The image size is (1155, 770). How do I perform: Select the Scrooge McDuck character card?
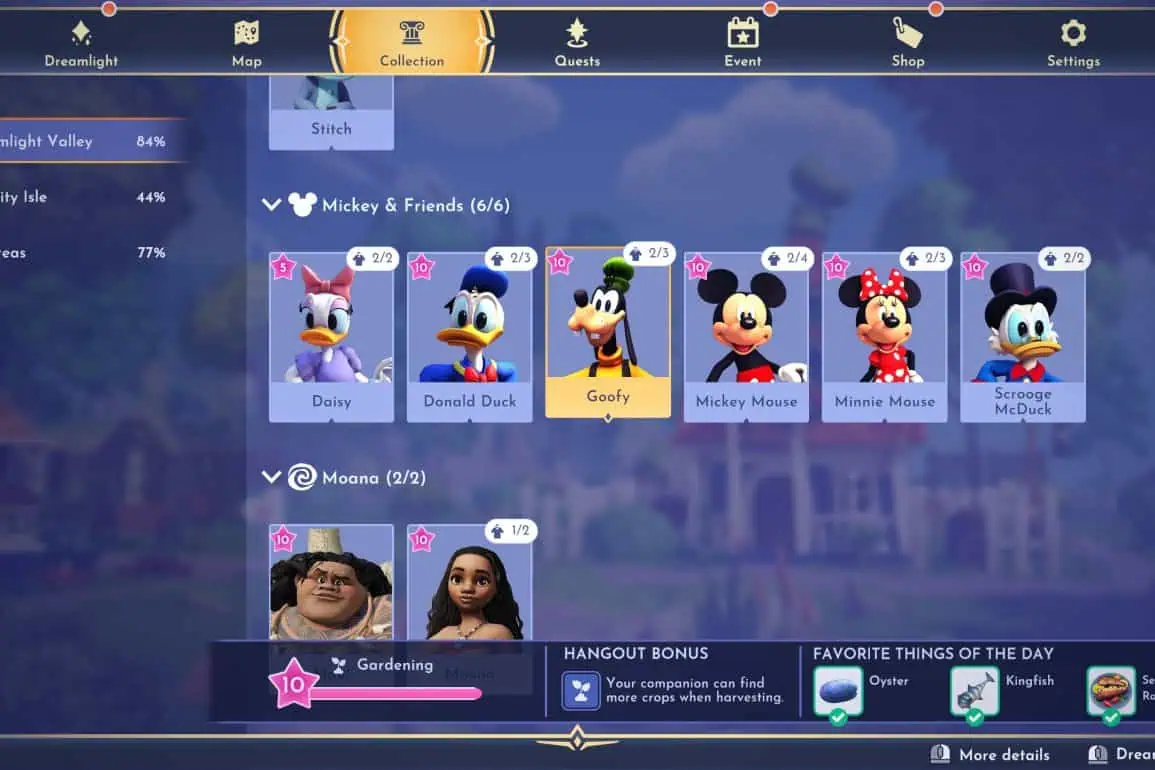click(1022, 337)
